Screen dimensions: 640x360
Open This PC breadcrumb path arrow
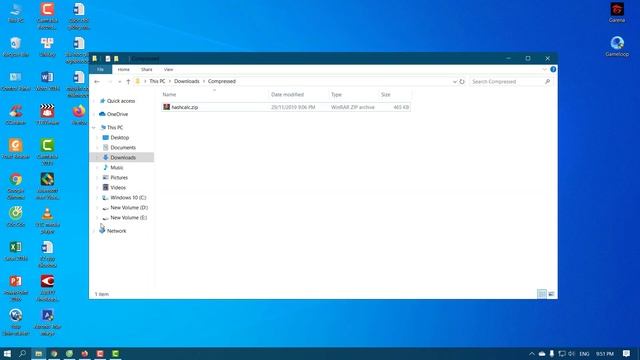coord(170,82)
